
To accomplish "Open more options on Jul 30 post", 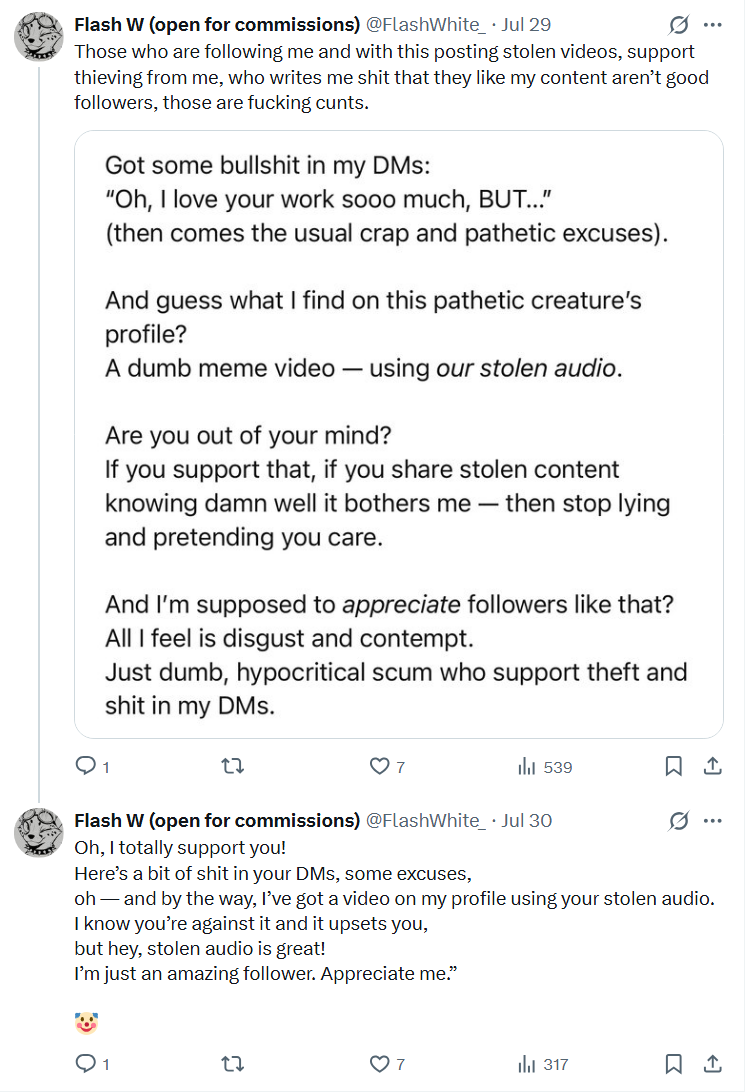I will pyautogui.click(x=713, y=821).
